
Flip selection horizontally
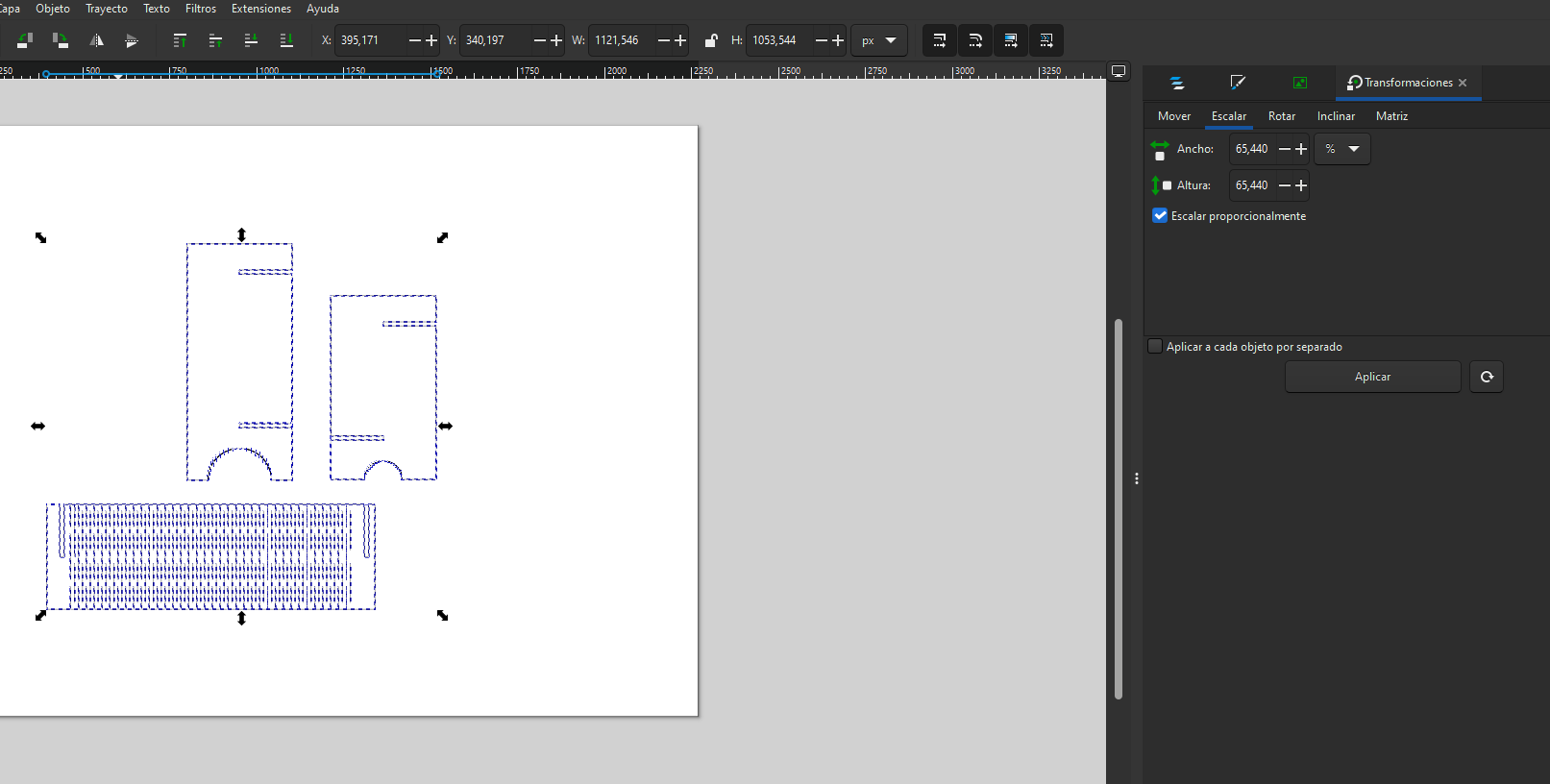coord(96,40)
